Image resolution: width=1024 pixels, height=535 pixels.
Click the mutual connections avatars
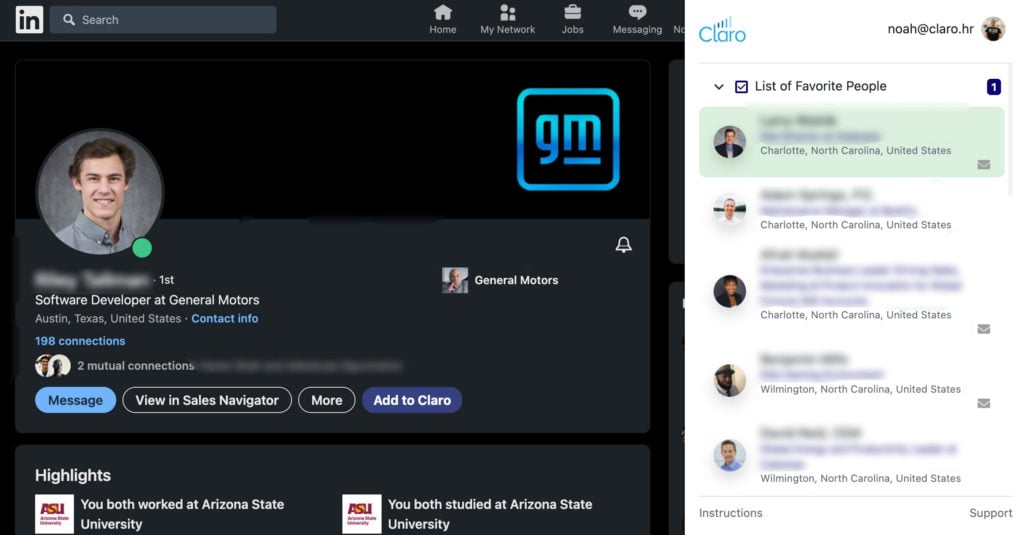point(52,366)
